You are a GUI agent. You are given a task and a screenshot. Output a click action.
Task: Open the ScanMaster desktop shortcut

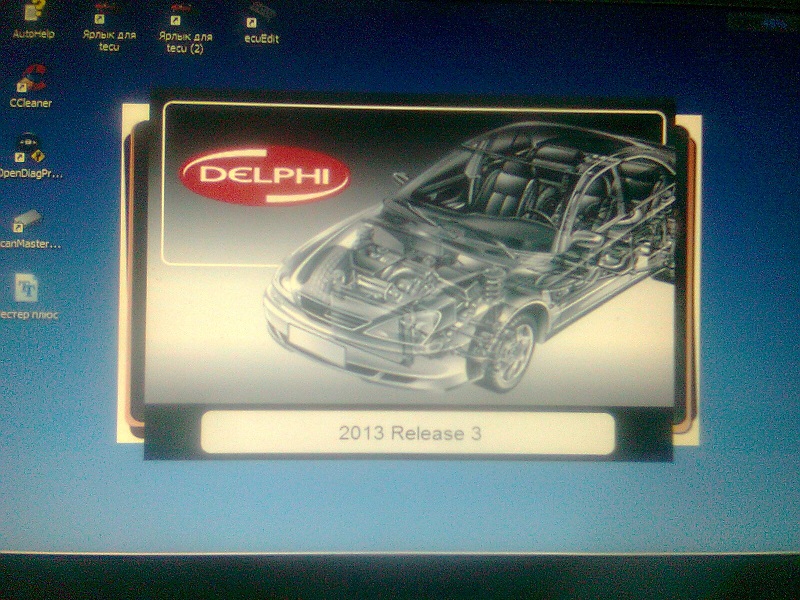tap(29, 229)
